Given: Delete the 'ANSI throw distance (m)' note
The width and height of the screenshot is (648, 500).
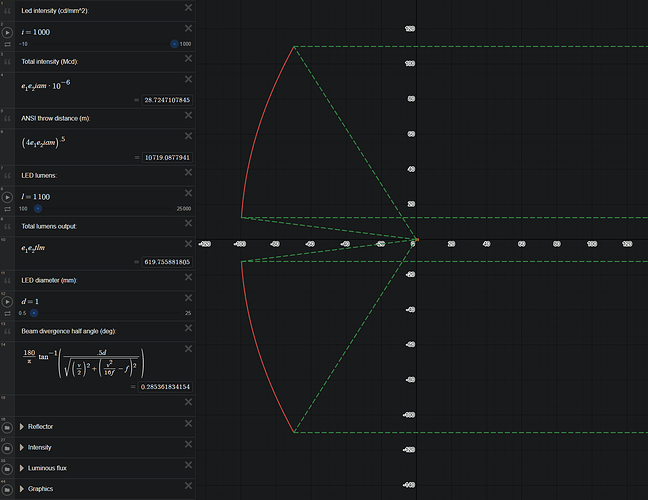Looking at the screenshot, I should 188,115.
